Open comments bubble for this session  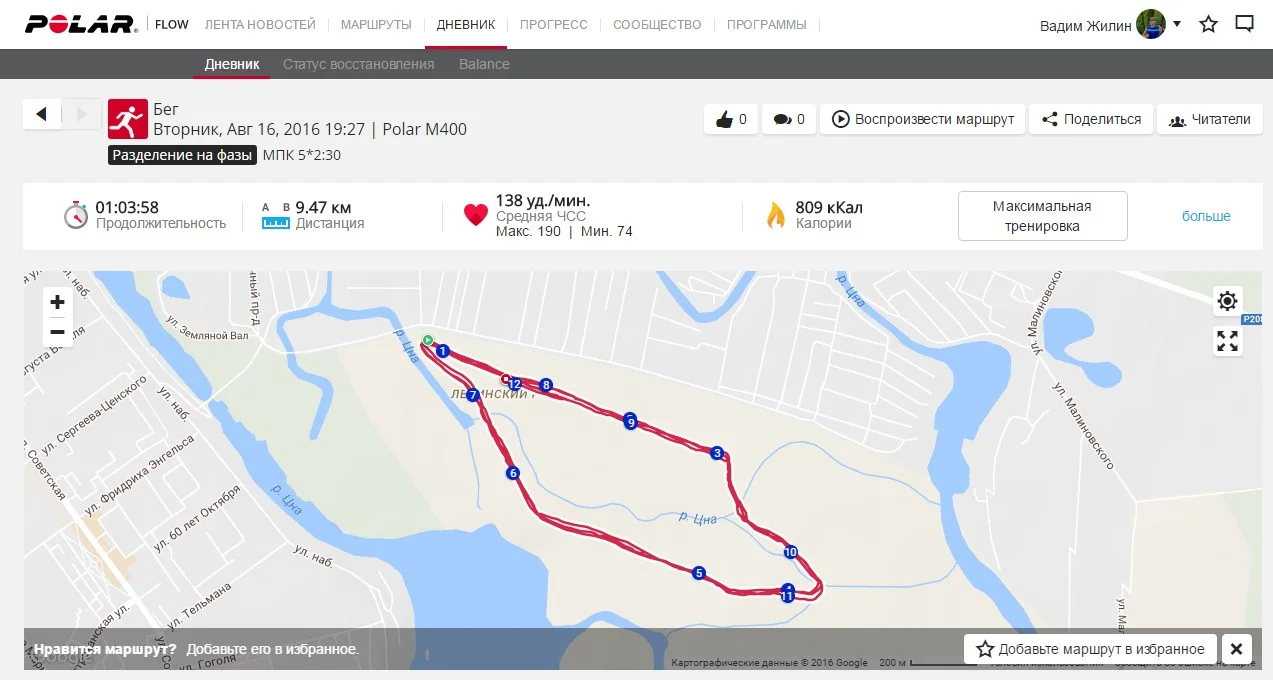click(x=789, y=119)
